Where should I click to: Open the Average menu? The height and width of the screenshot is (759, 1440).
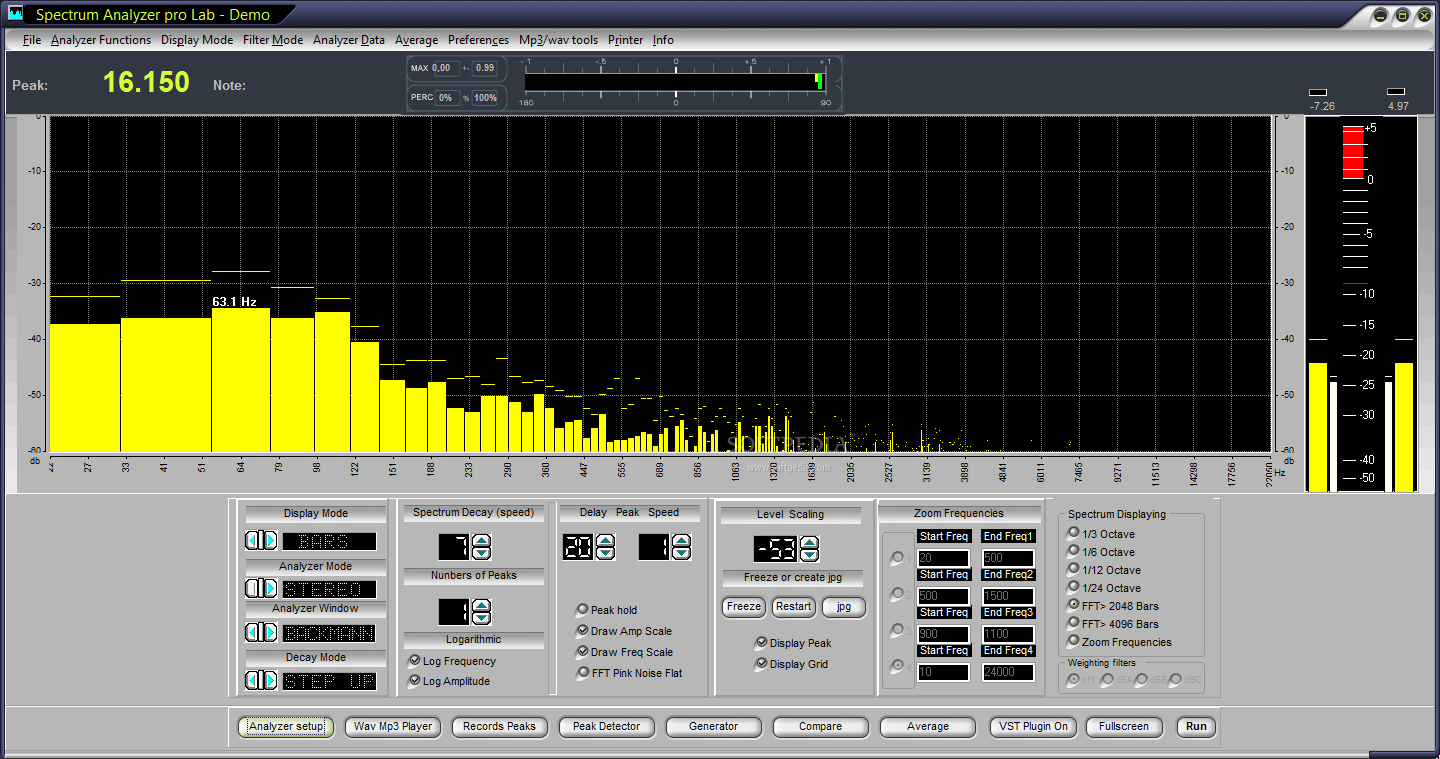416,40
